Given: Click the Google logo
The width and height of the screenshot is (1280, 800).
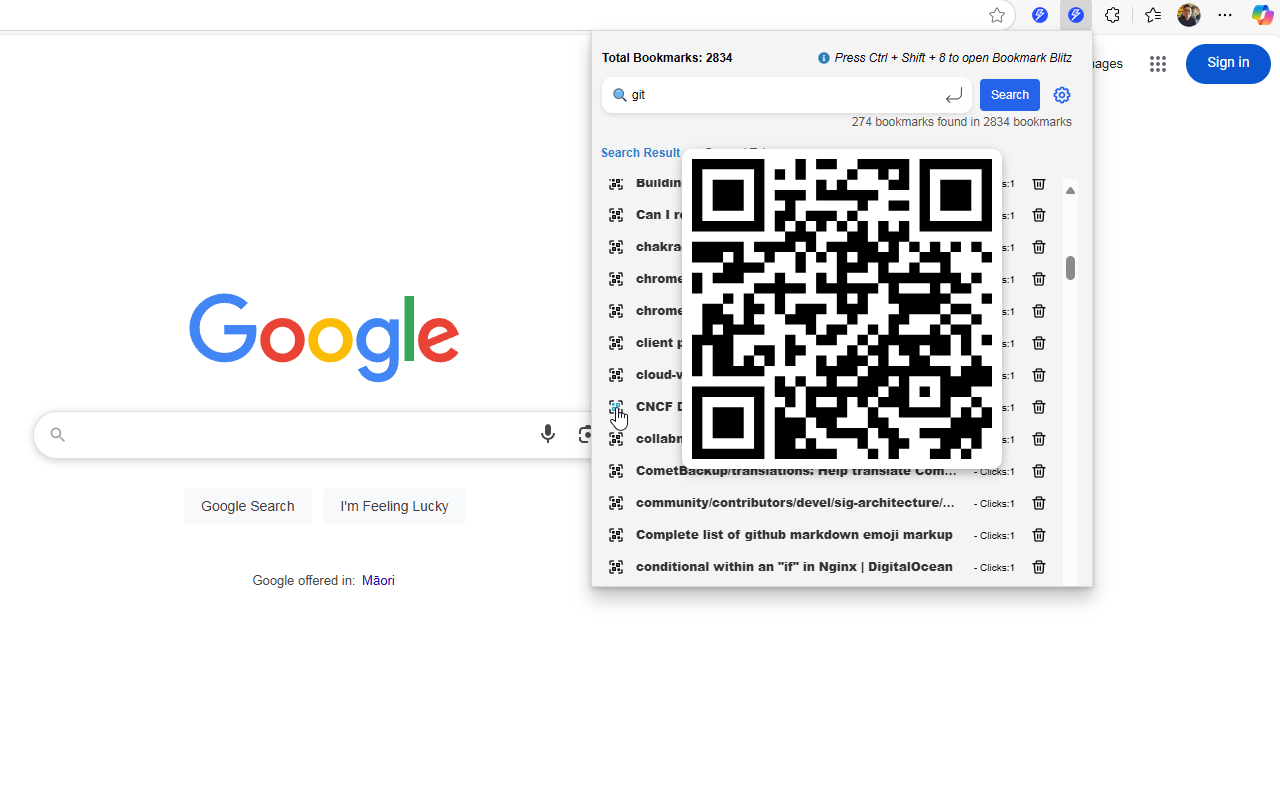Looking at the screenshot, I should (x=324, y=338).
